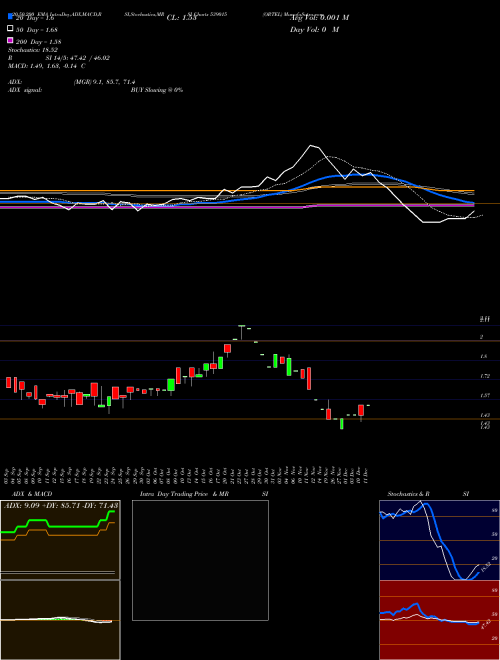Click the tallest candle wick at the price peak

tap(242, 332)
